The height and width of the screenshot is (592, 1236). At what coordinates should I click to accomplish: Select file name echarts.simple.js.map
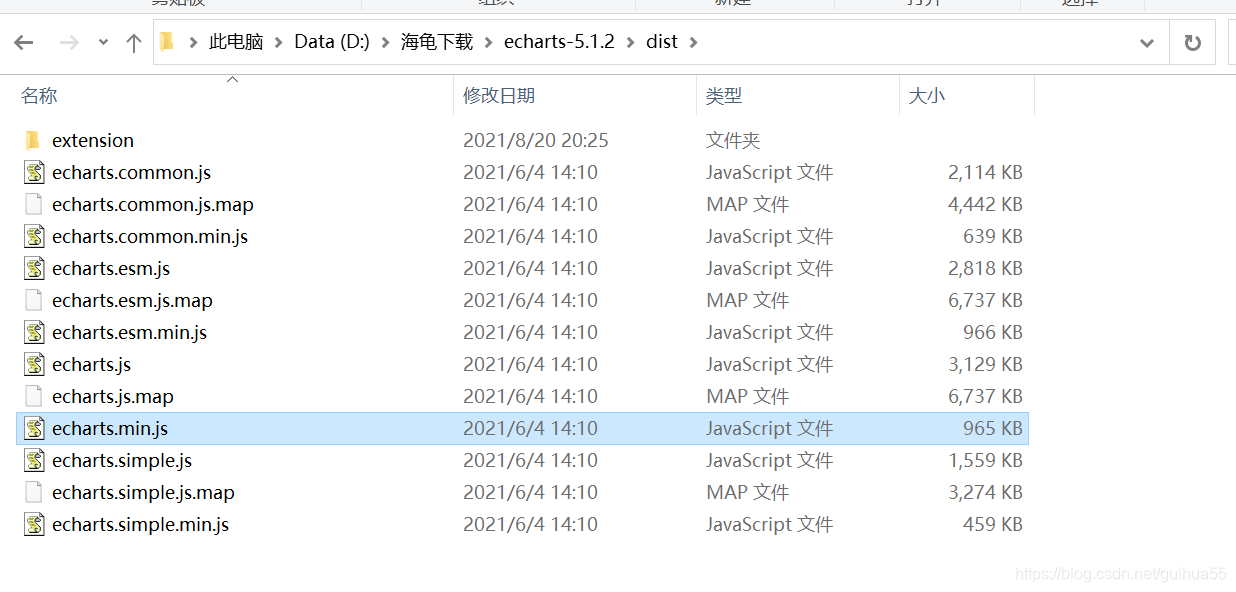point(144,493)
